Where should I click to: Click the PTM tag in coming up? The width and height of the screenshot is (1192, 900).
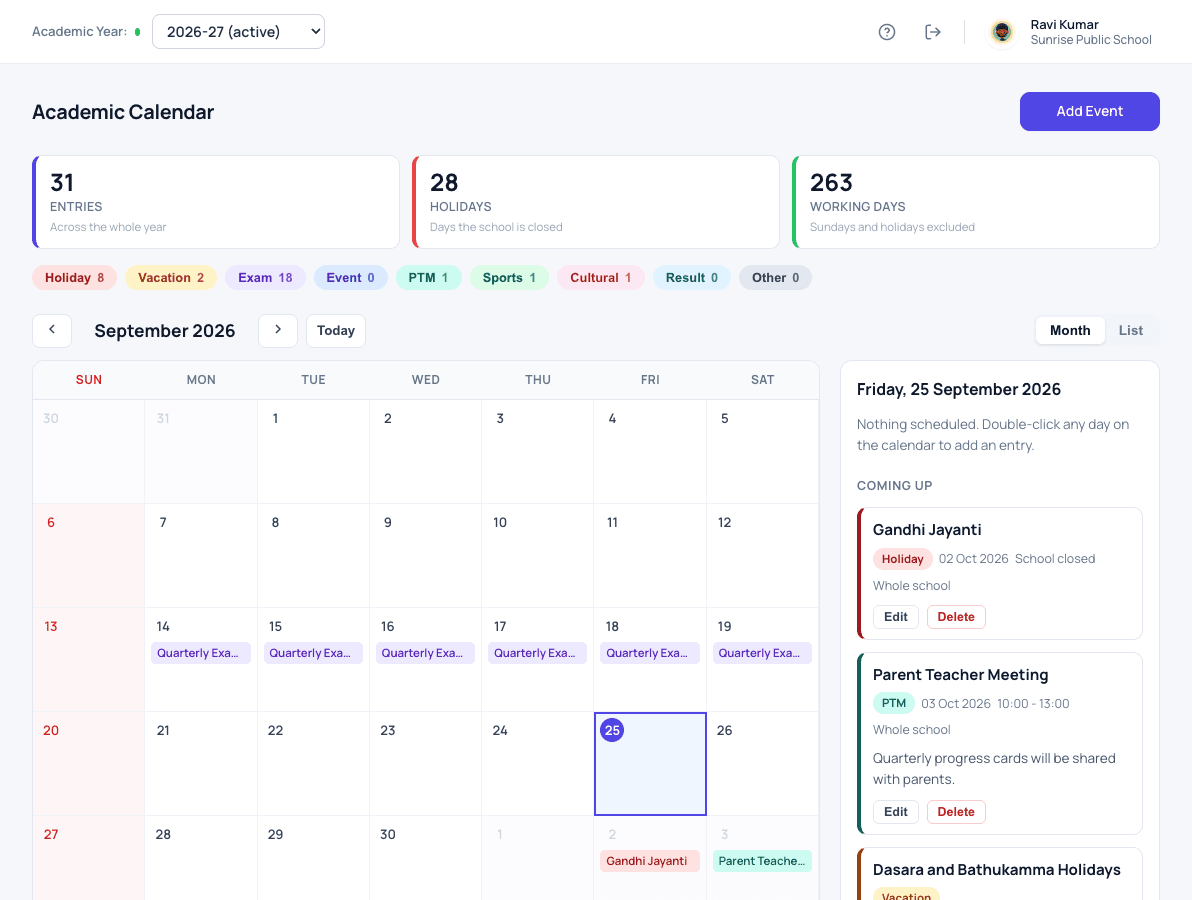tap(893, 703)
